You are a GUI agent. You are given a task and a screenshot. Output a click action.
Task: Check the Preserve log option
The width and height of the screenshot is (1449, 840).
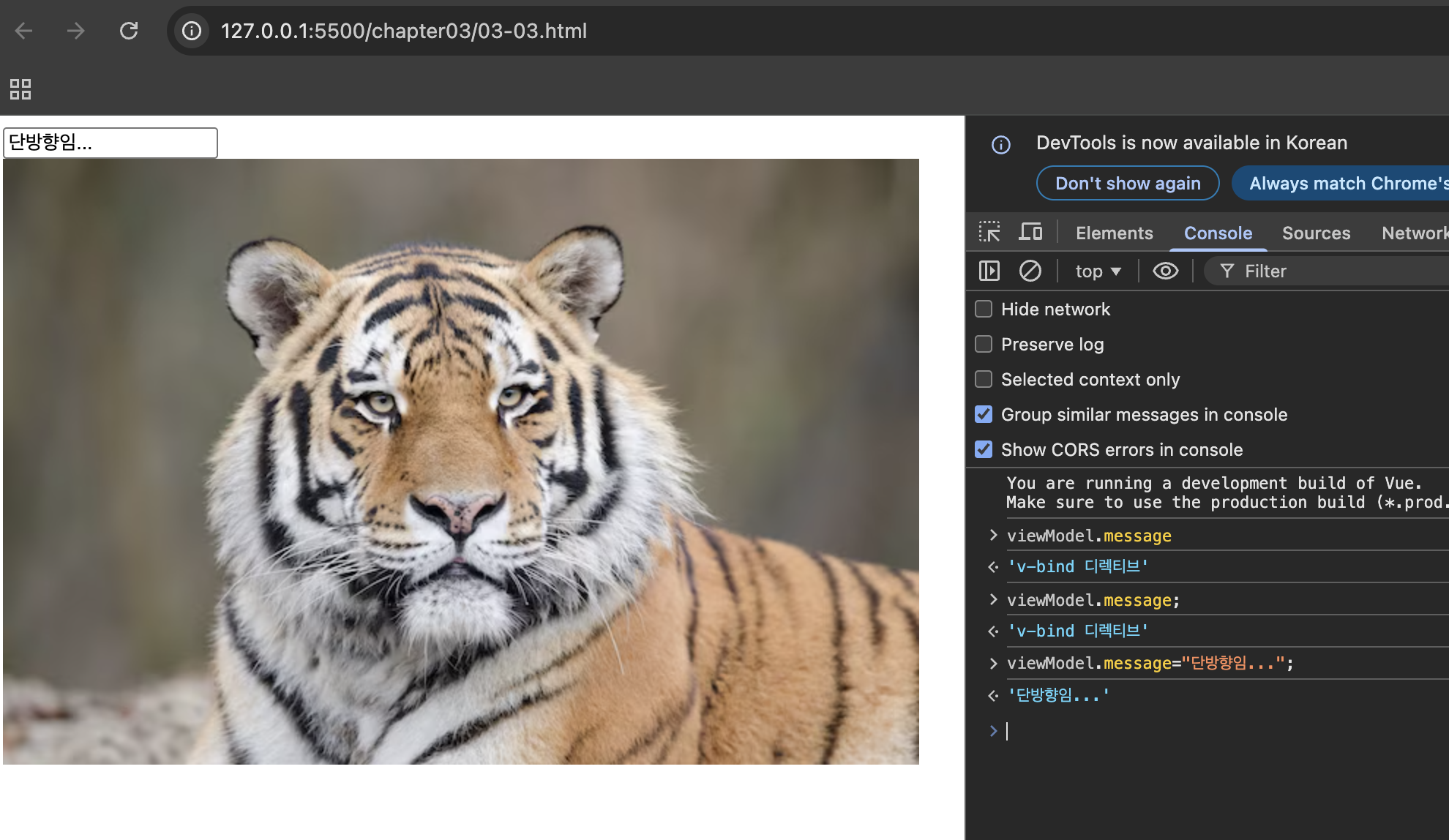pos(984,344)
